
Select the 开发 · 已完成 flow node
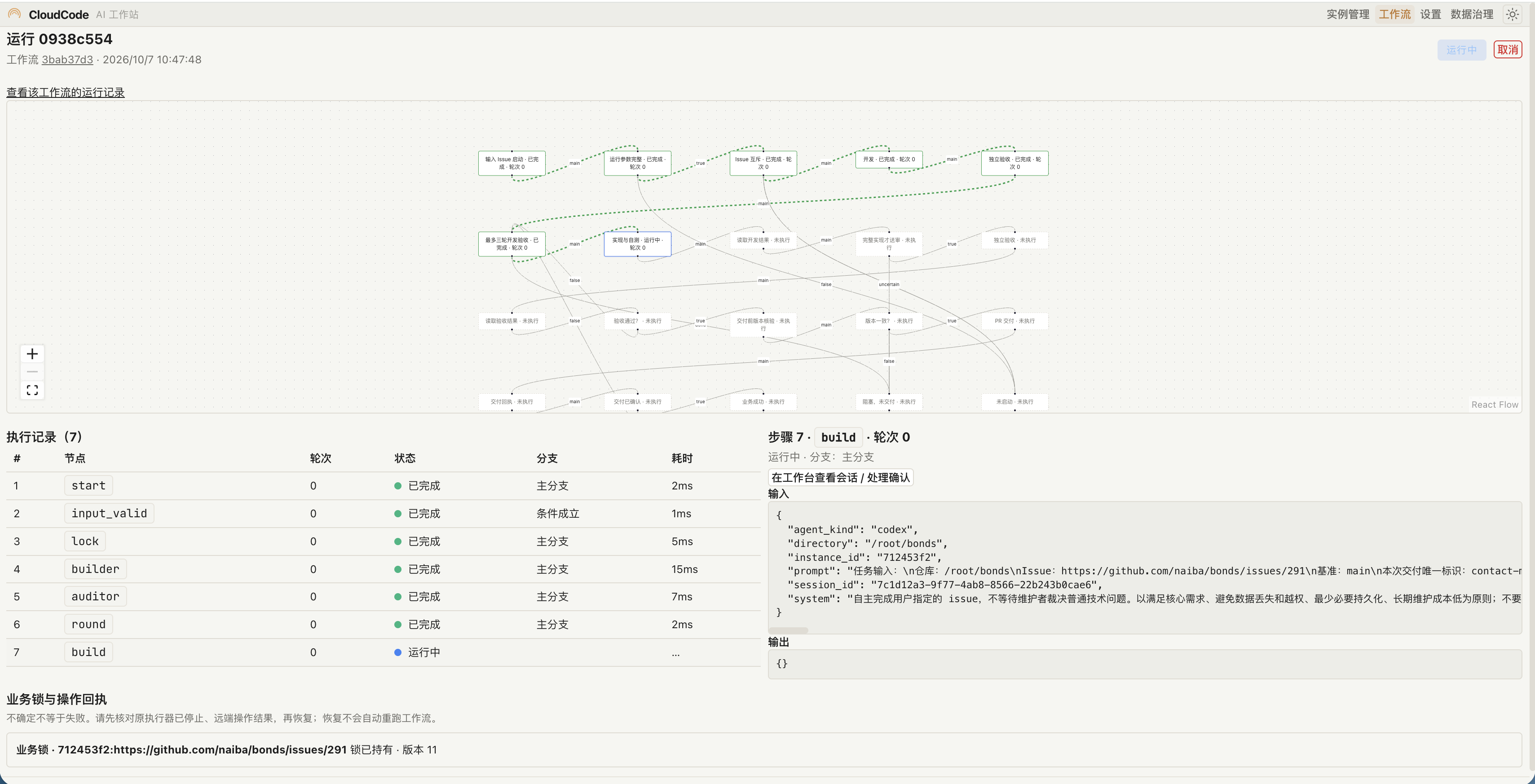point(889,160)
